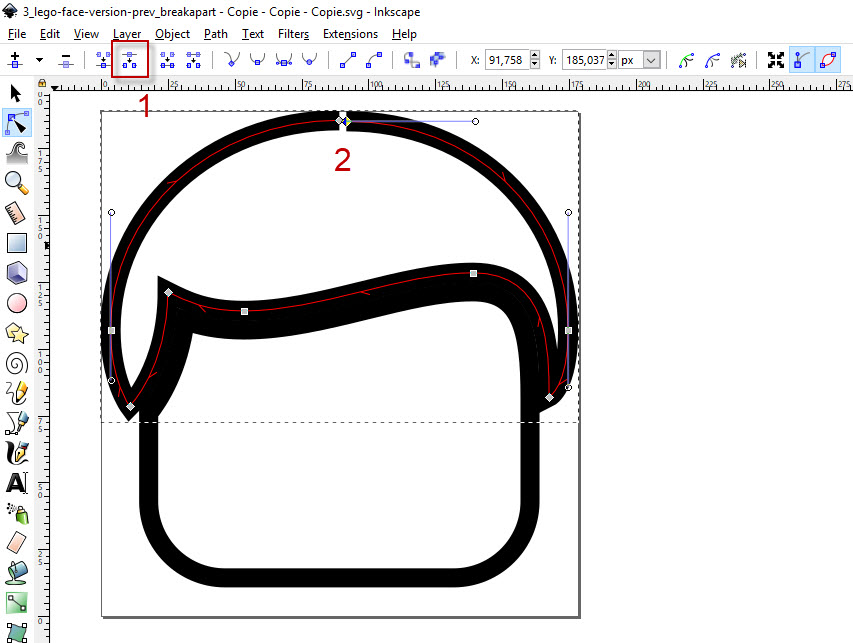Open the Path menu
The image size is (853, 643).
tap(215, 34)
